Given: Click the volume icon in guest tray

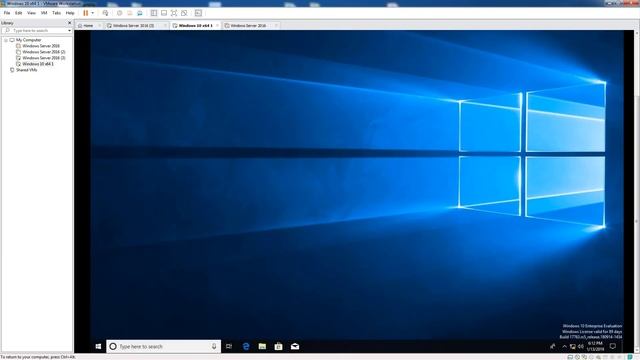Looking at the screenshot, I should click(580, 347).
